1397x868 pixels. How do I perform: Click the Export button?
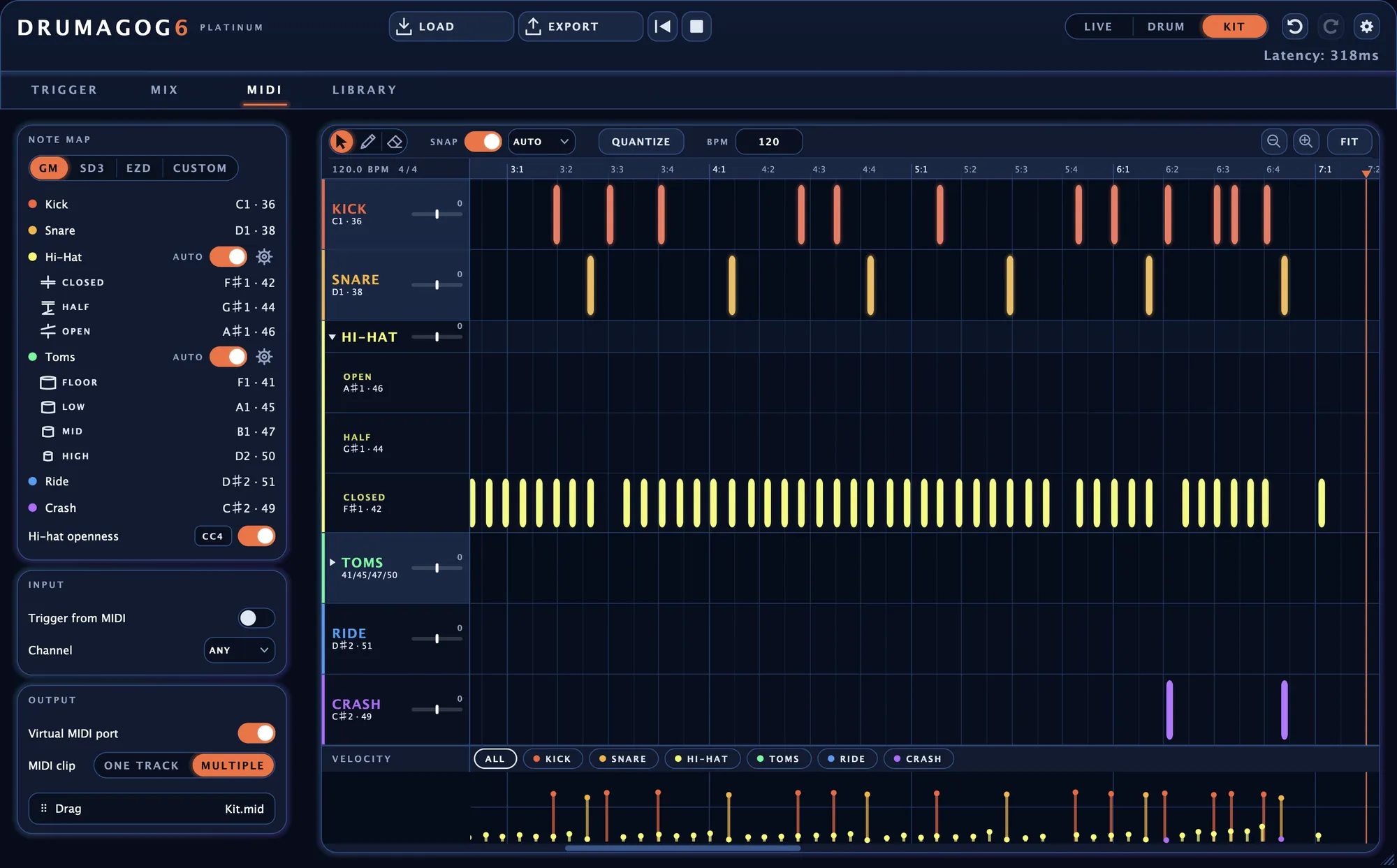pyautogui.click(x=580, y=27)
